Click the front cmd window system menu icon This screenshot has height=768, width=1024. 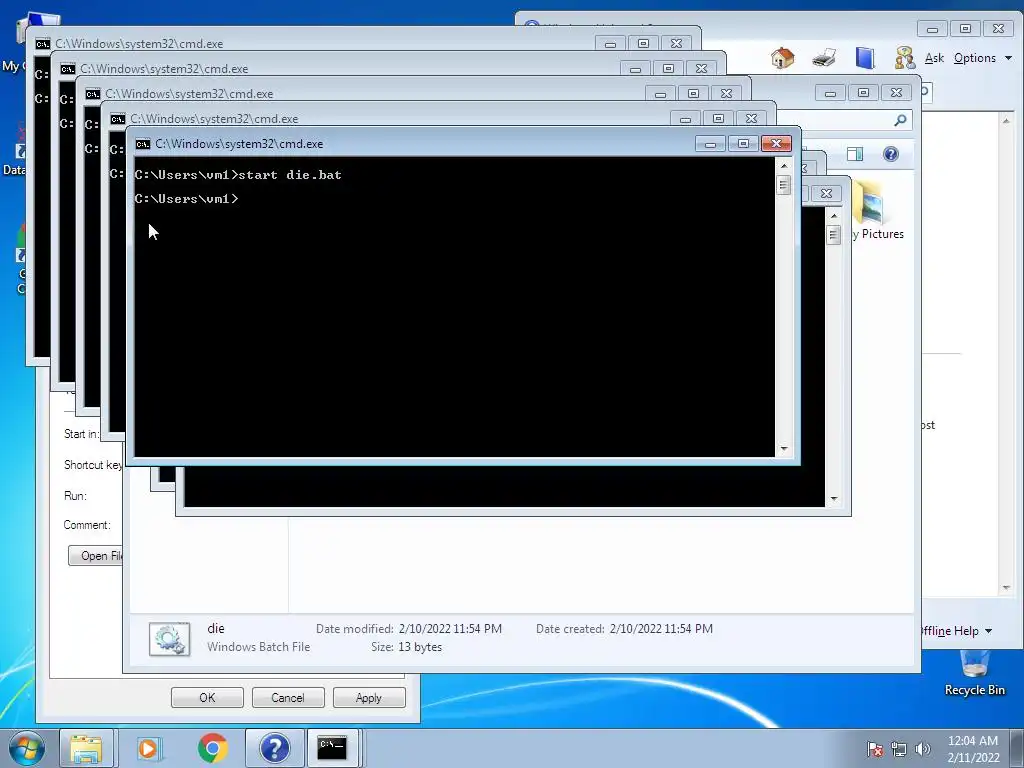coord(143,144)
